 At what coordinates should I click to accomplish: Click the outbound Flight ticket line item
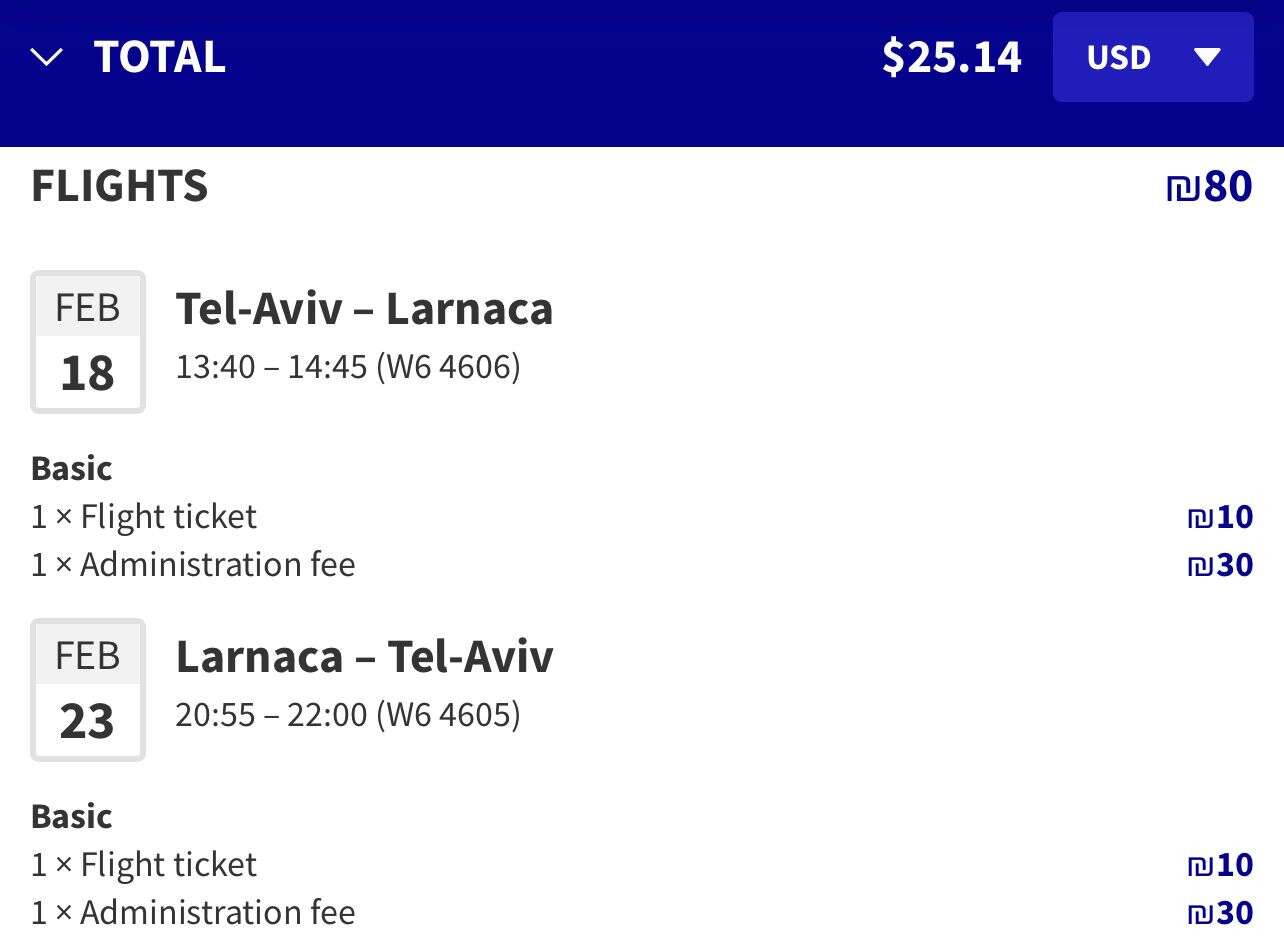pos(144,517)
